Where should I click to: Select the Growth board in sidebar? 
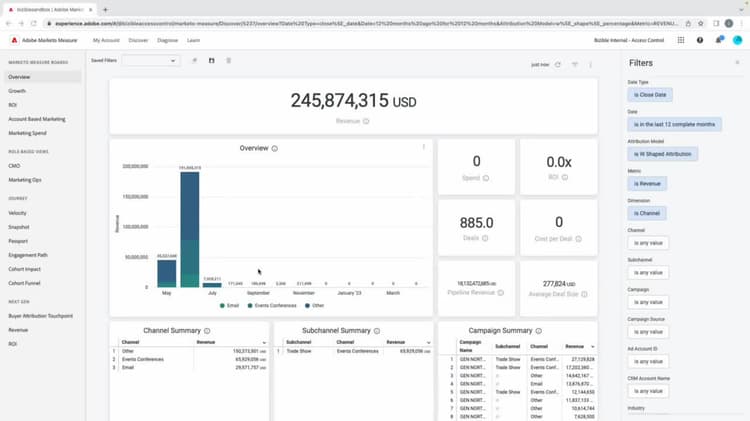[17, 91]
